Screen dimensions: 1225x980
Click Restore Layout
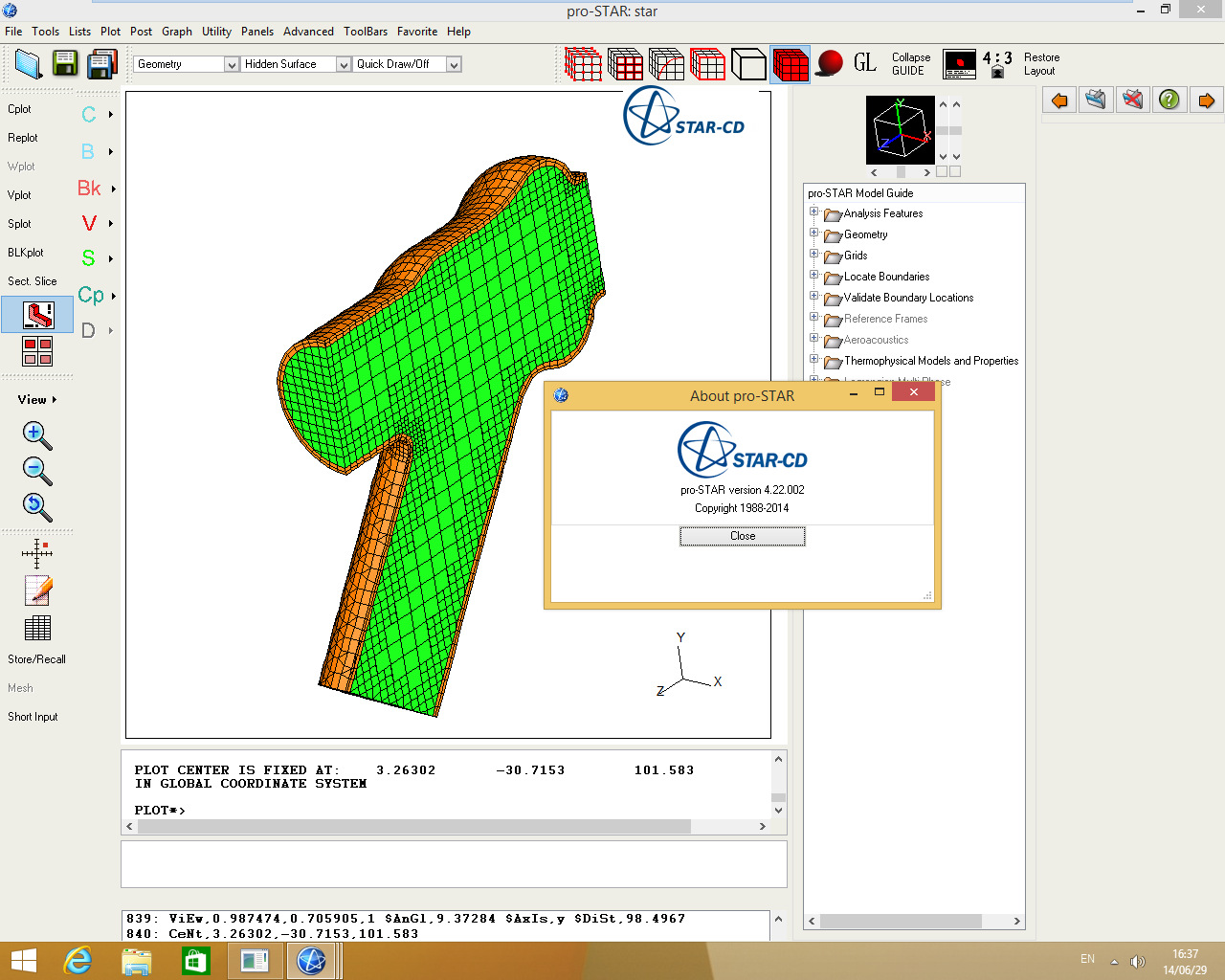pos(1041,64)
